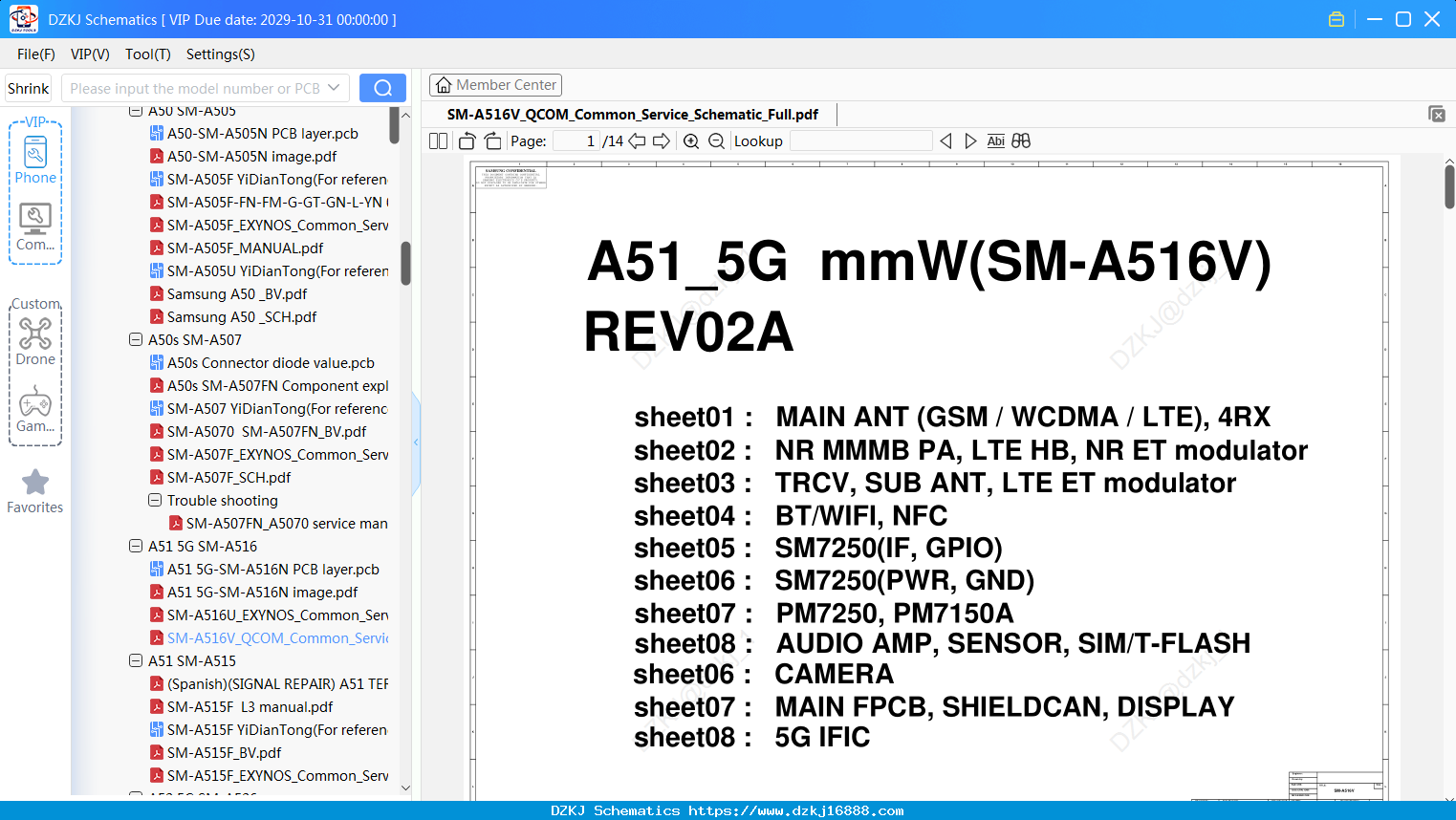Toggle the whole-word match Abi option
Image resolution: width=1456 pixels, height=820 pixels.
point(996,141)
